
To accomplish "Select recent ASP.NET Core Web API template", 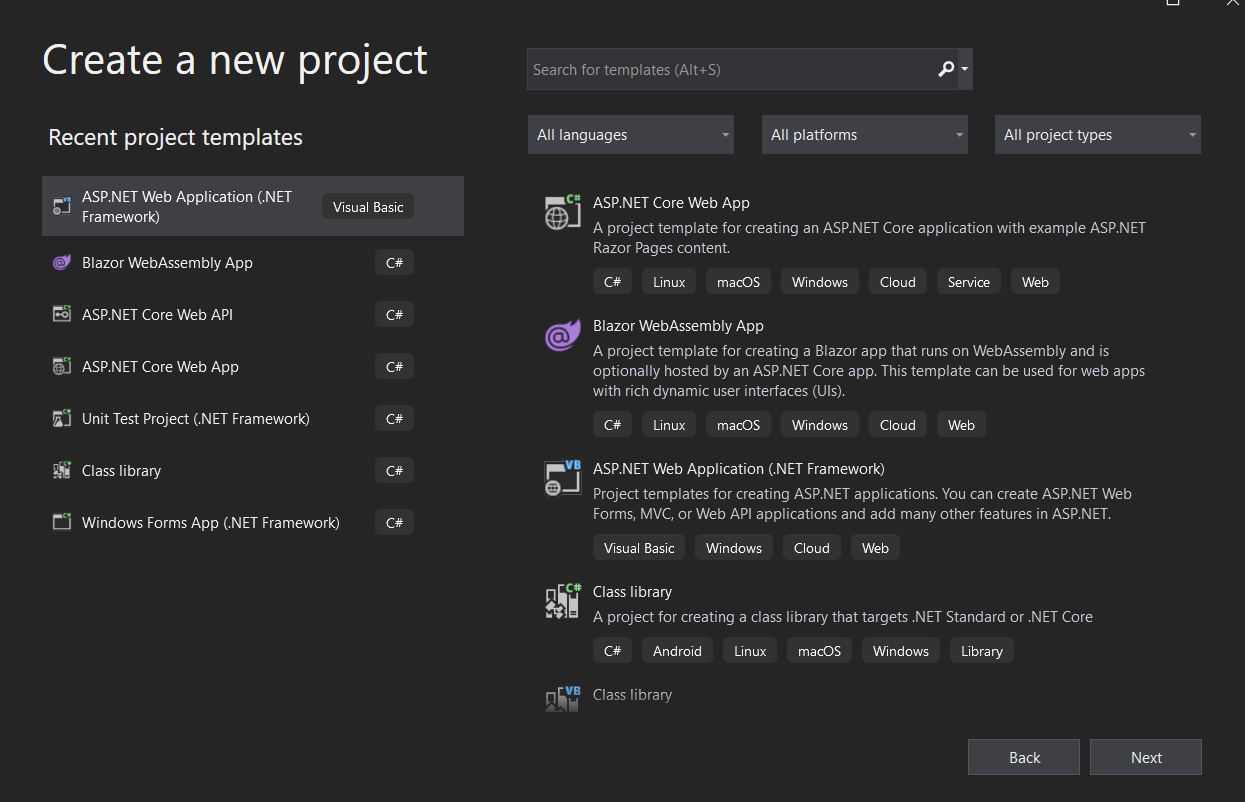I will point(253,314).
